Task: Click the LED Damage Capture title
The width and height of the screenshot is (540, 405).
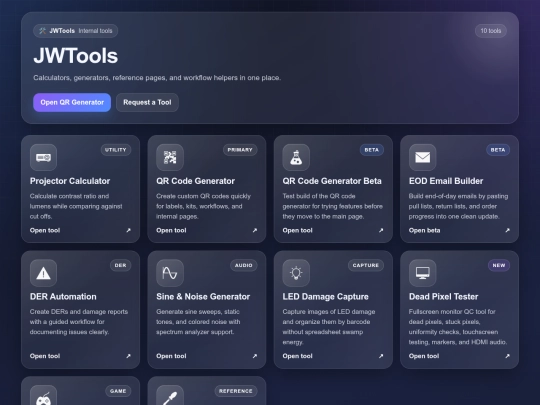Action: pyautogui.click(x=325, y=297)
